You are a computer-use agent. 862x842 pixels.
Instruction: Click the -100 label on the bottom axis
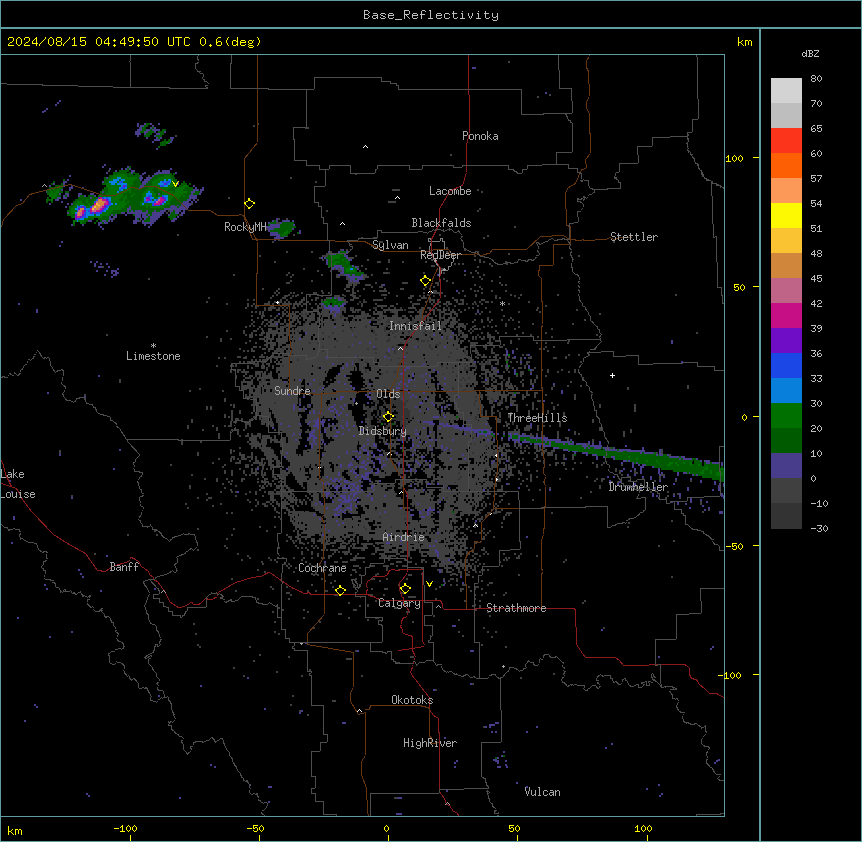click(126, 828)
